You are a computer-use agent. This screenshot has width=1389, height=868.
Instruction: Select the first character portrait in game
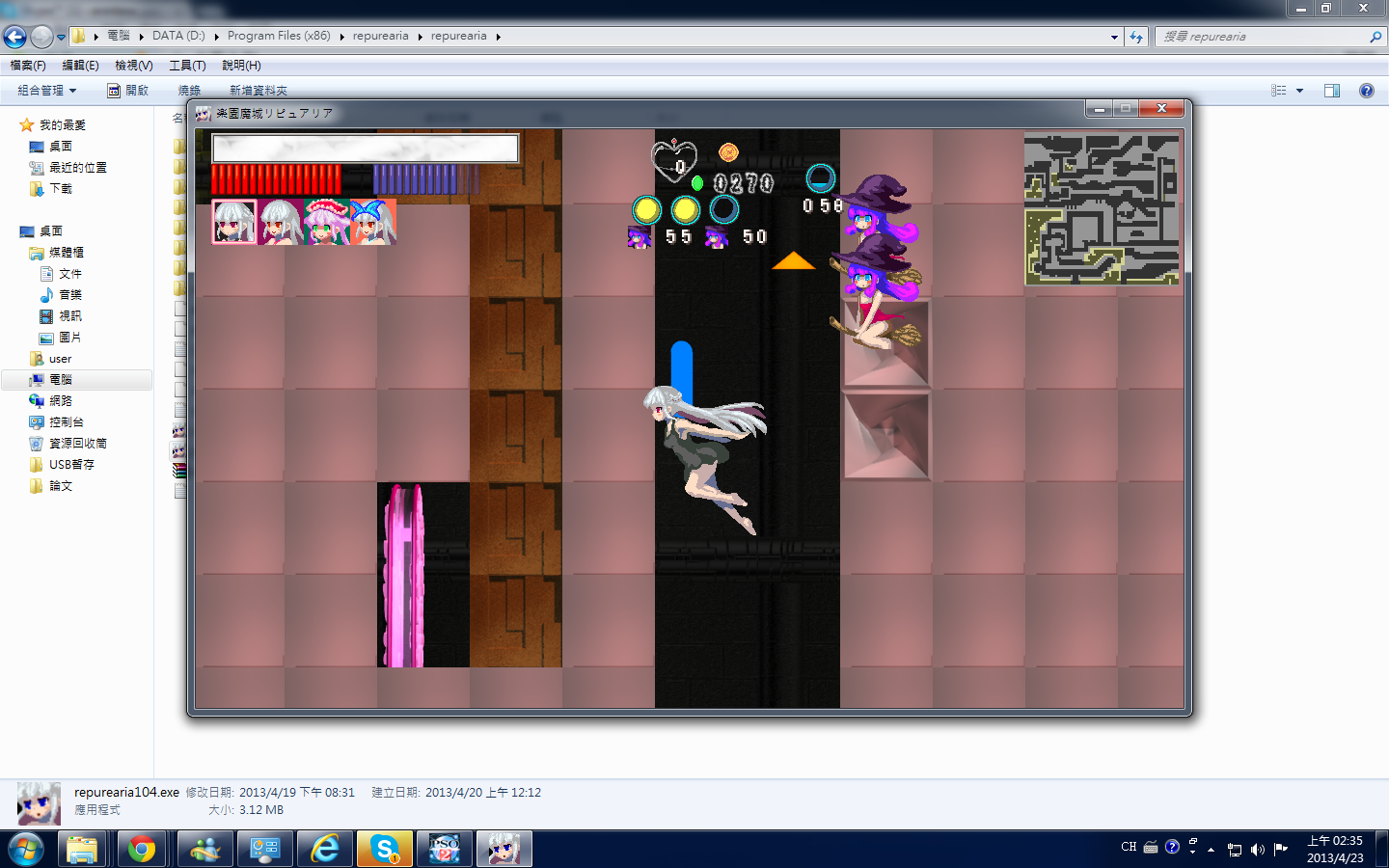[234, 222]
